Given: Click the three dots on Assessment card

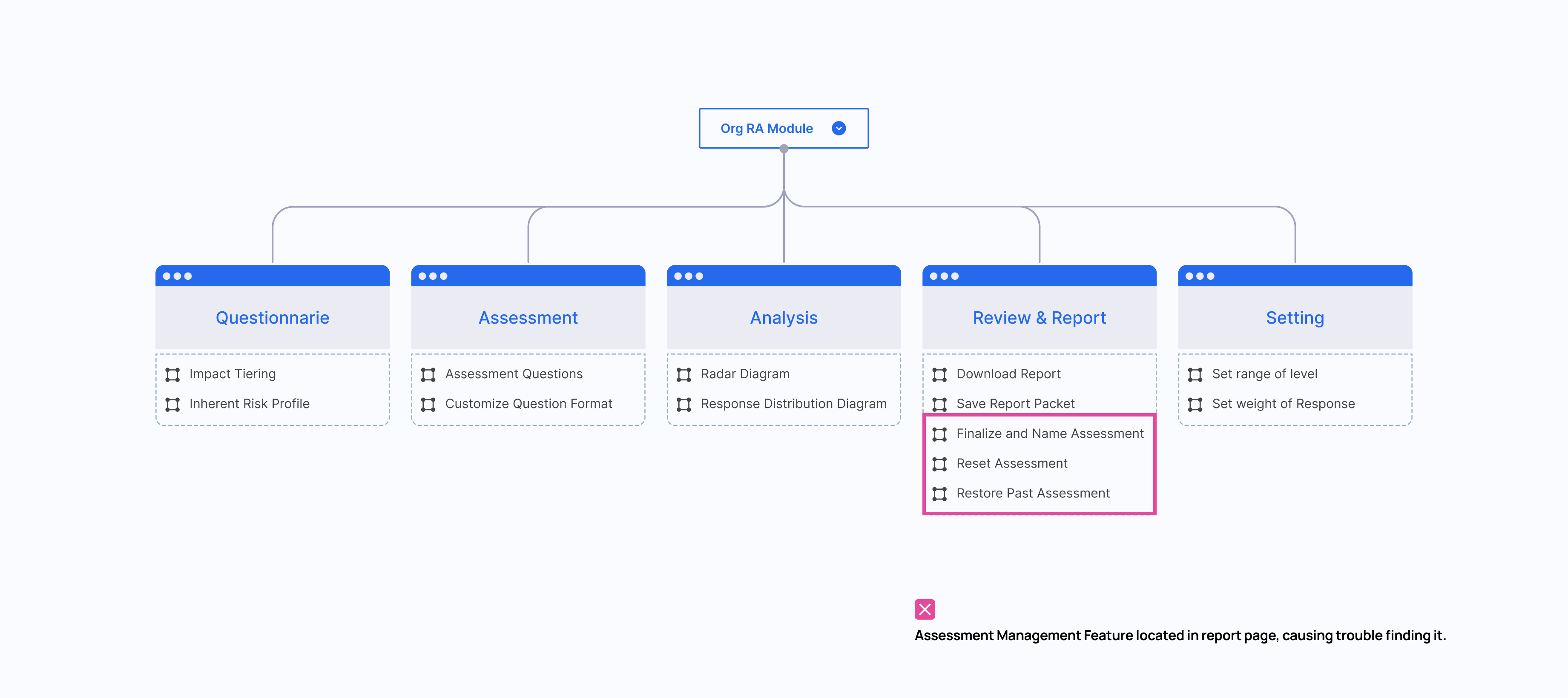Looking at the screenshot, I should 433,276.
